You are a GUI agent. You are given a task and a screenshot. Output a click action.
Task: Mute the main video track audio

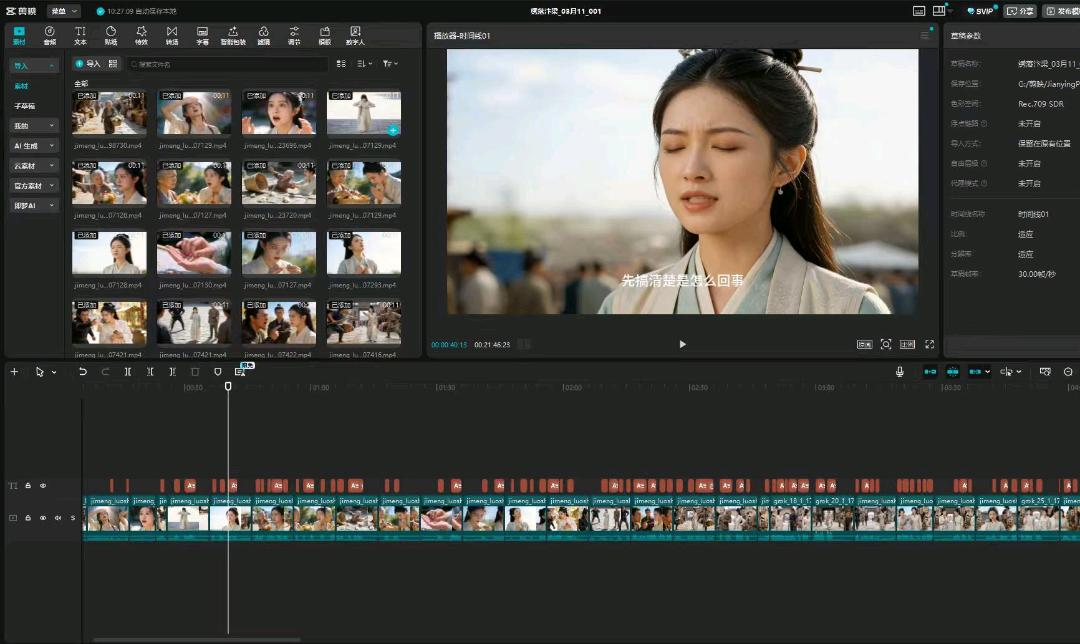pos(57,518)
